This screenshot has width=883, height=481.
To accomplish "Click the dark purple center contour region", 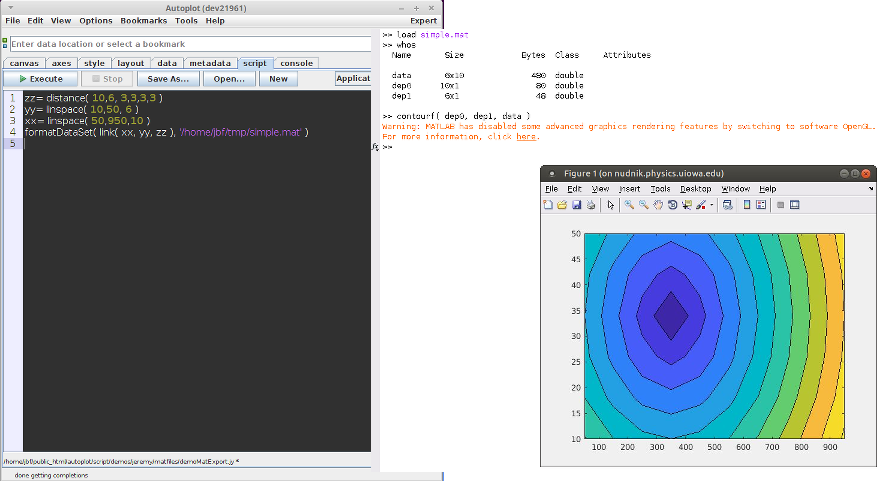I will (670, 315).
